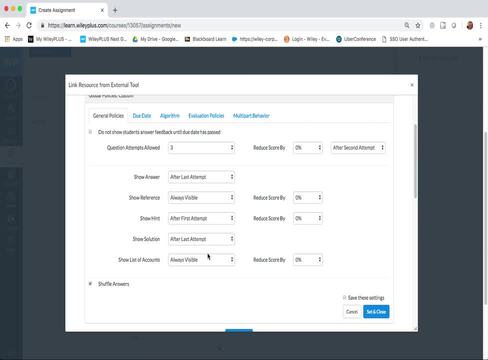Viewport: 488px width, 360px height.
Task: Show more bookmarks with the overflow chevron
Action: [x=480, y=39]
